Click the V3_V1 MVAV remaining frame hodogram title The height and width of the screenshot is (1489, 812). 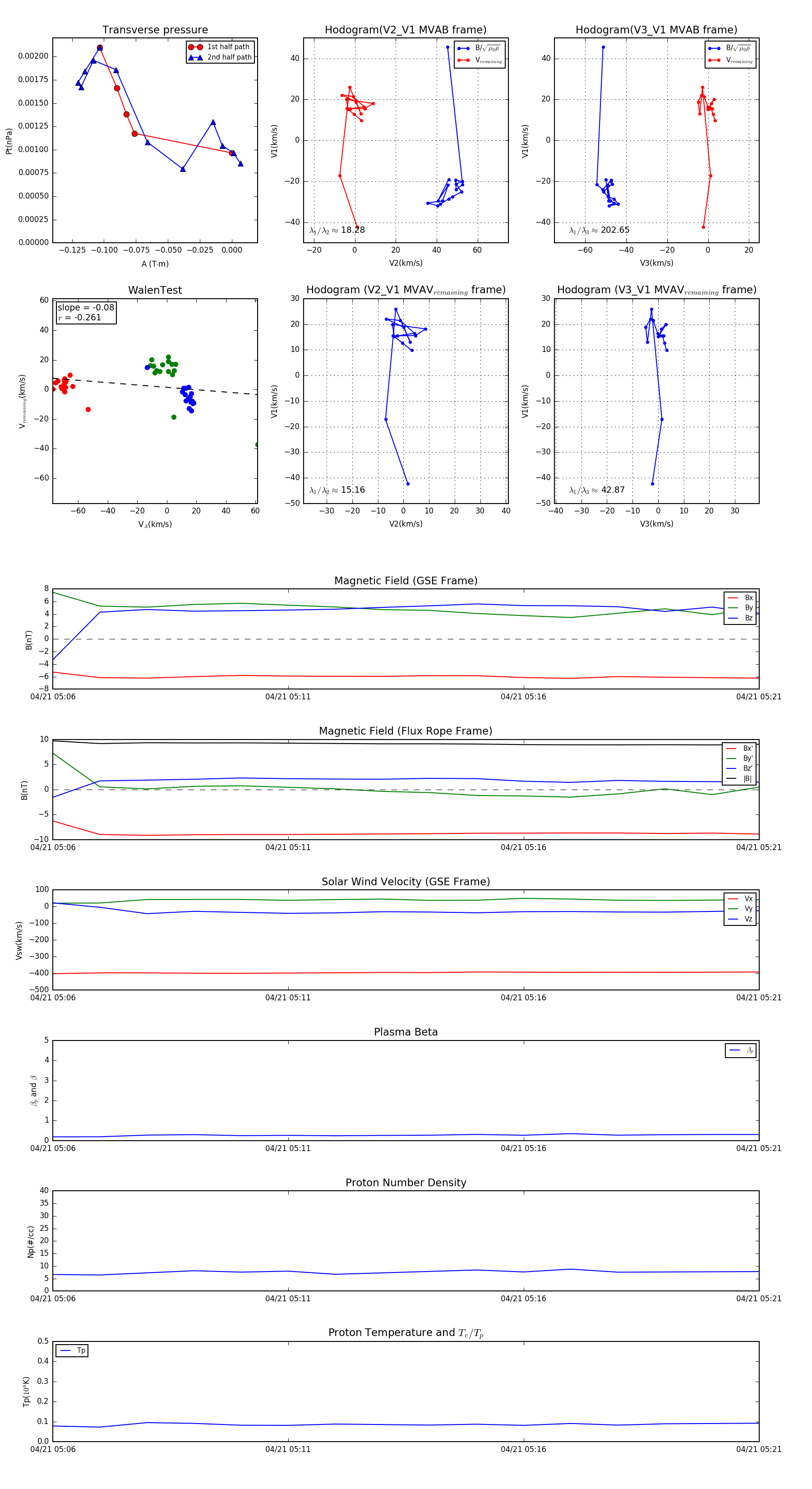[656, 290]
